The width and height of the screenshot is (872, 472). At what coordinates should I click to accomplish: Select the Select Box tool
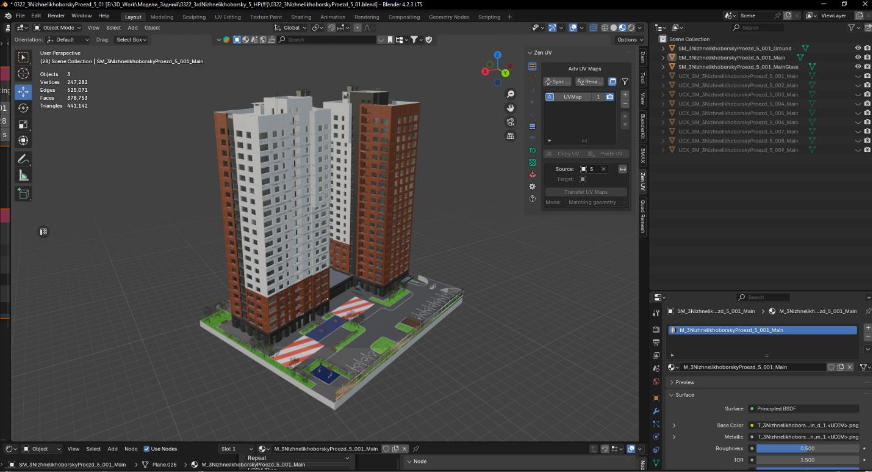(23, 57)
